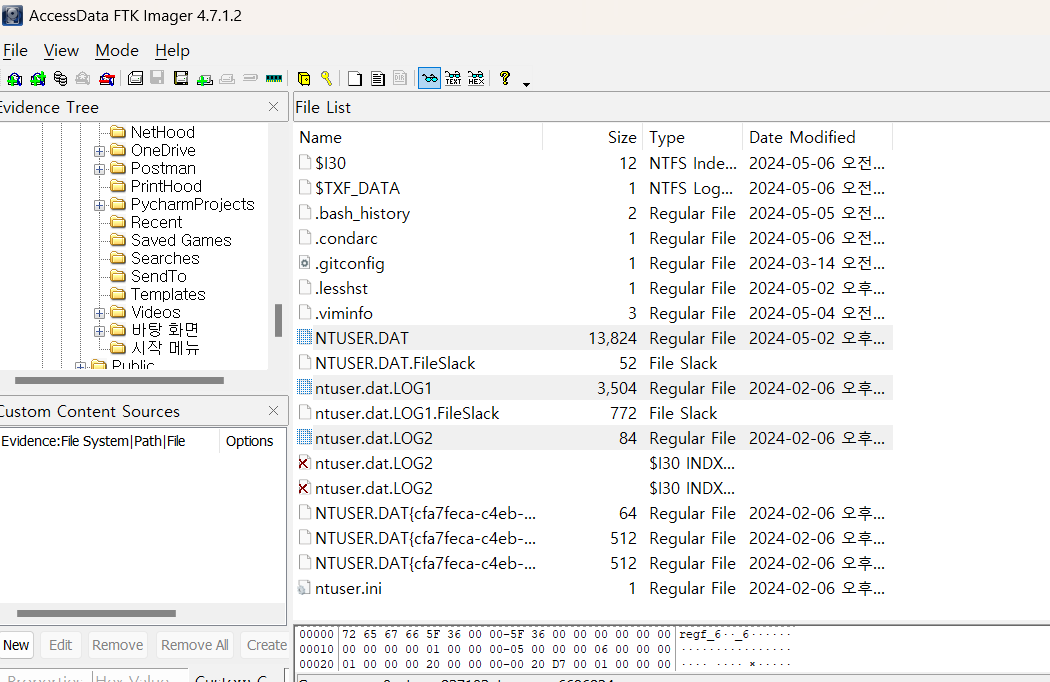
Task: Open the toolbar options dropdown arrow
Action: click(526, 84)
